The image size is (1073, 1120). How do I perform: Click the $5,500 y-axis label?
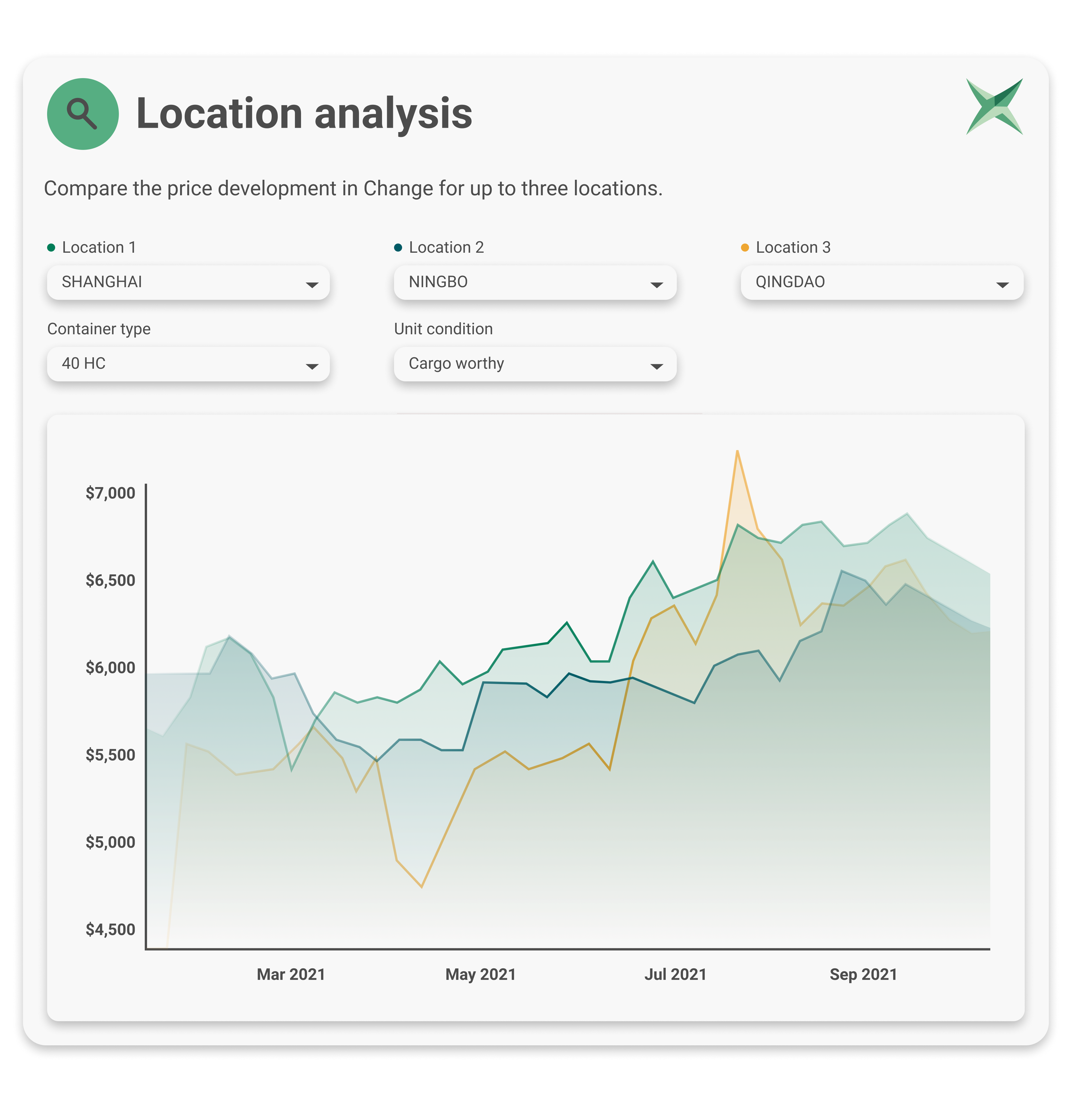click(110, 756)
